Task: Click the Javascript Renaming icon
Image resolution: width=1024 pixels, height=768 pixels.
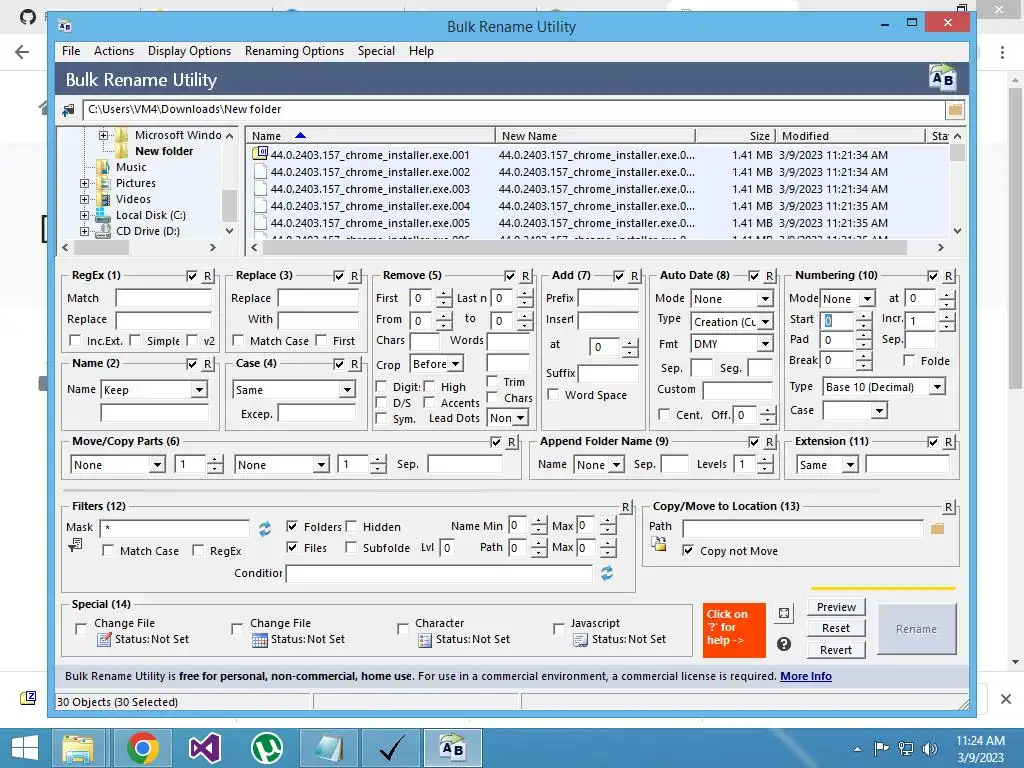Action: (x=580, y=640)
